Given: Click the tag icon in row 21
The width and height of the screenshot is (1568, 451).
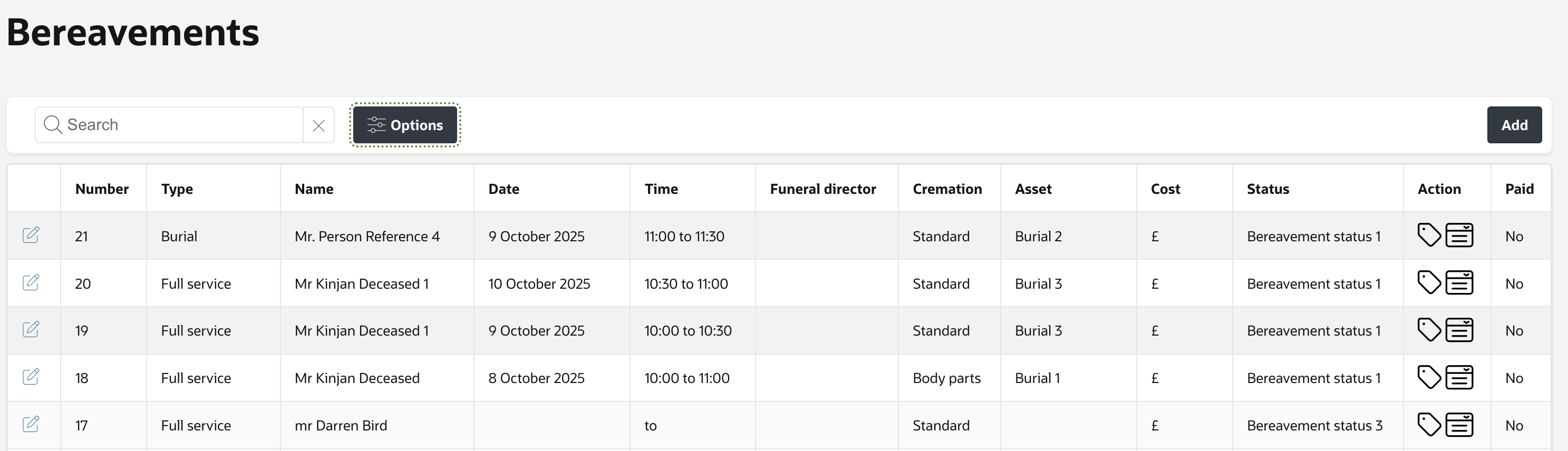Looking at the screenshot, I should coord(1429,235).
